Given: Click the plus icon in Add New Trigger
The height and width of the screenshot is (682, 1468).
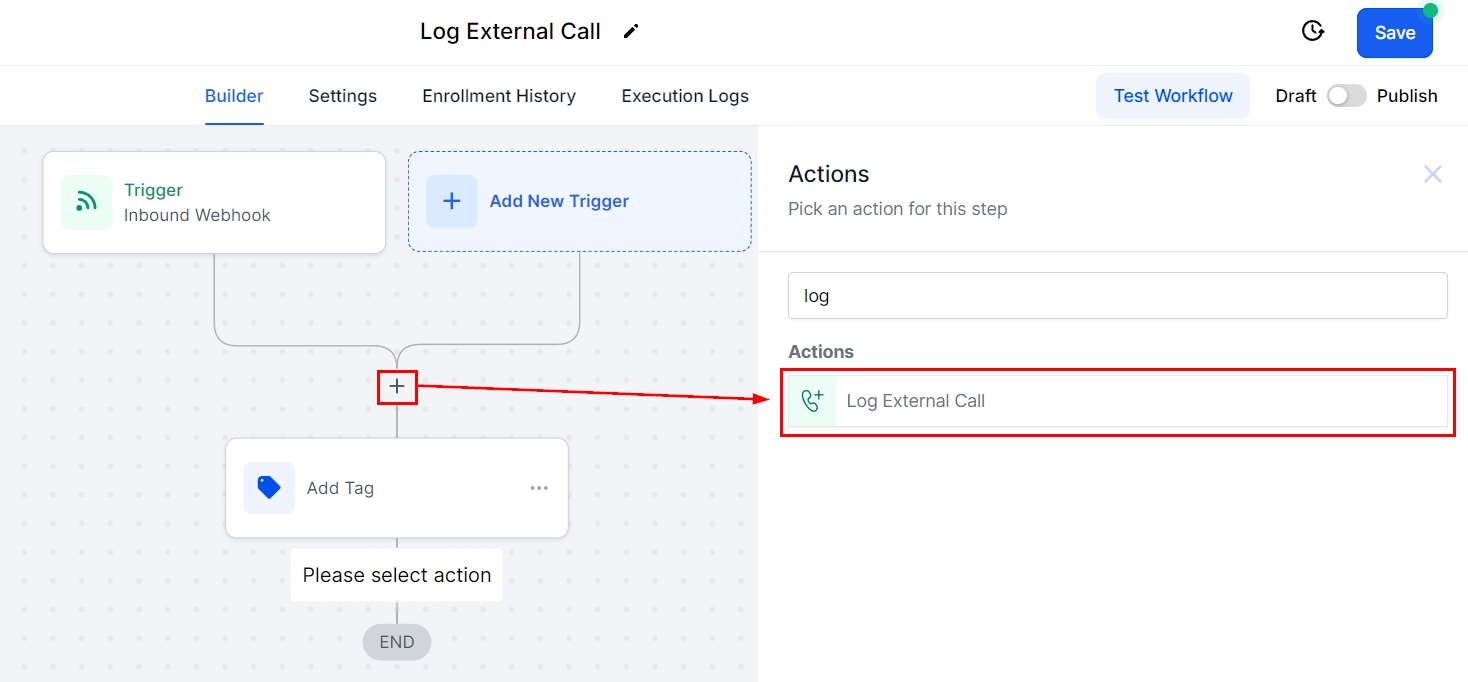Looking at the screenshot, I should tap(452, 201).
